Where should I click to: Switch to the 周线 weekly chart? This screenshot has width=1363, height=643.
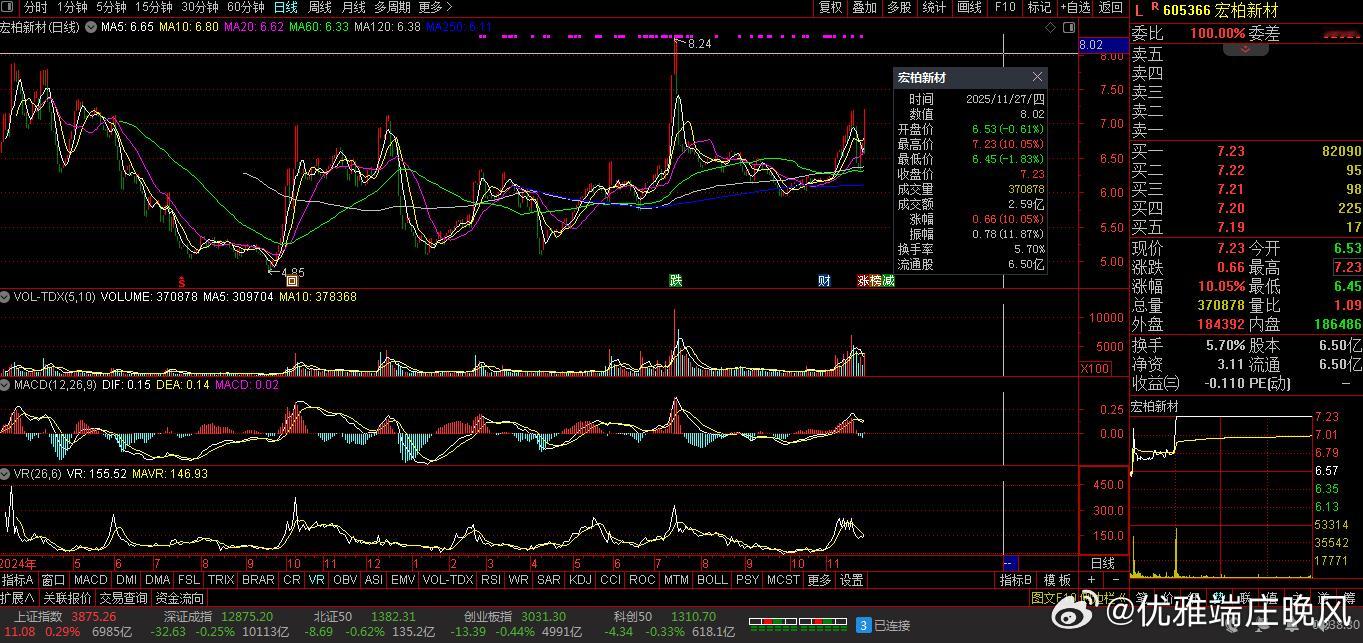click(x=319, y=7)
